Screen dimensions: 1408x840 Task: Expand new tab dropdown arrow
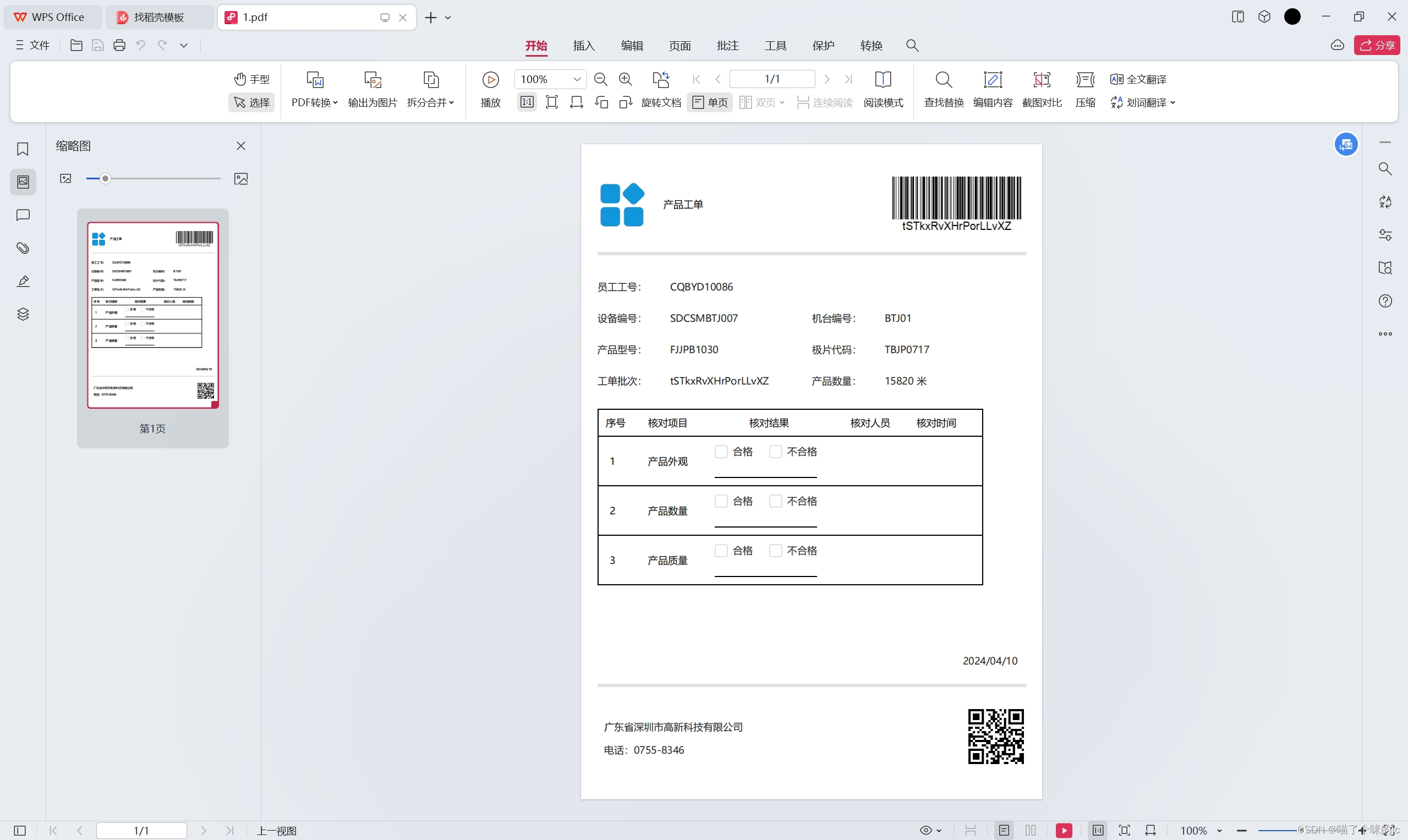(448, 18)
